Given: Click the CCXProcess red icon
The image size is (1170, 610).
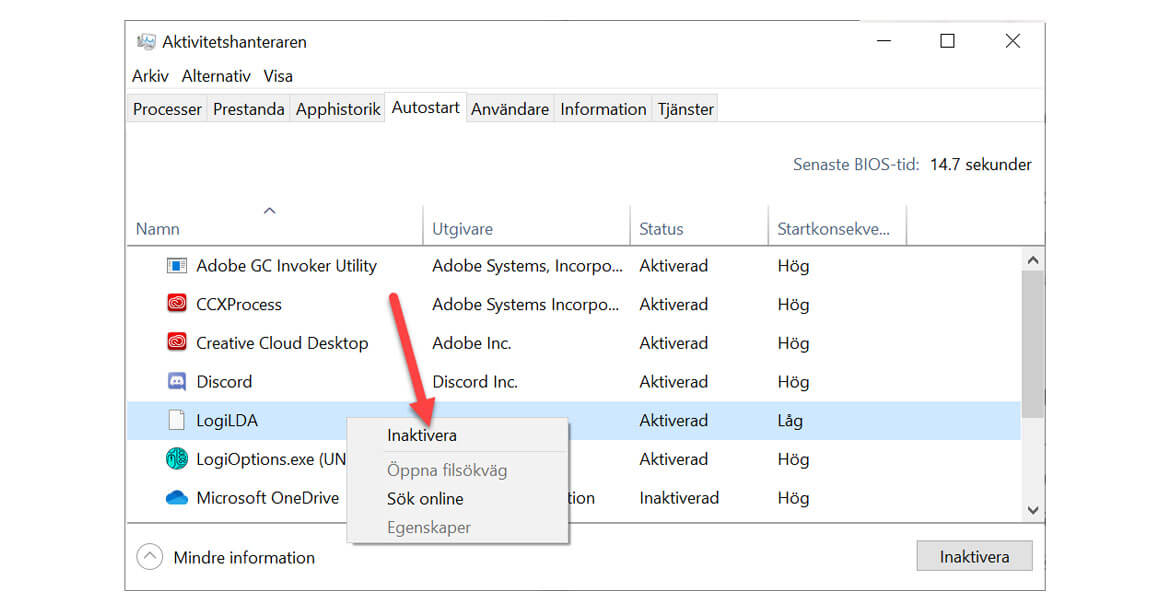Looking at the screenshot, I should click(x=177, y=304).
